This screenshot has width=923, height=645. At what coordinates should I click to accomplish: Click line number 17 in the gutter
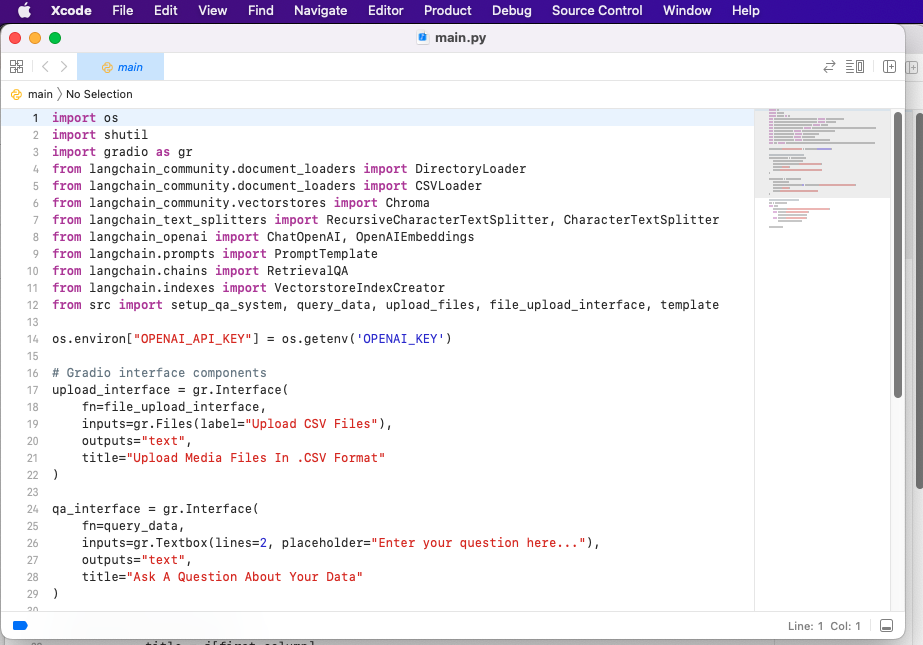click(32, 390)
